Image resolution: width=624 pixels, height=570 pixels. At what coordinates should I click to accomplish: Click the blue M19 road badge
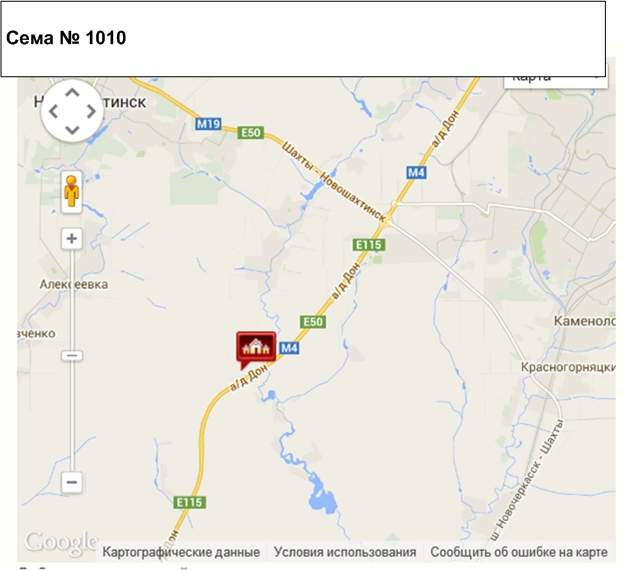point(209,124)
